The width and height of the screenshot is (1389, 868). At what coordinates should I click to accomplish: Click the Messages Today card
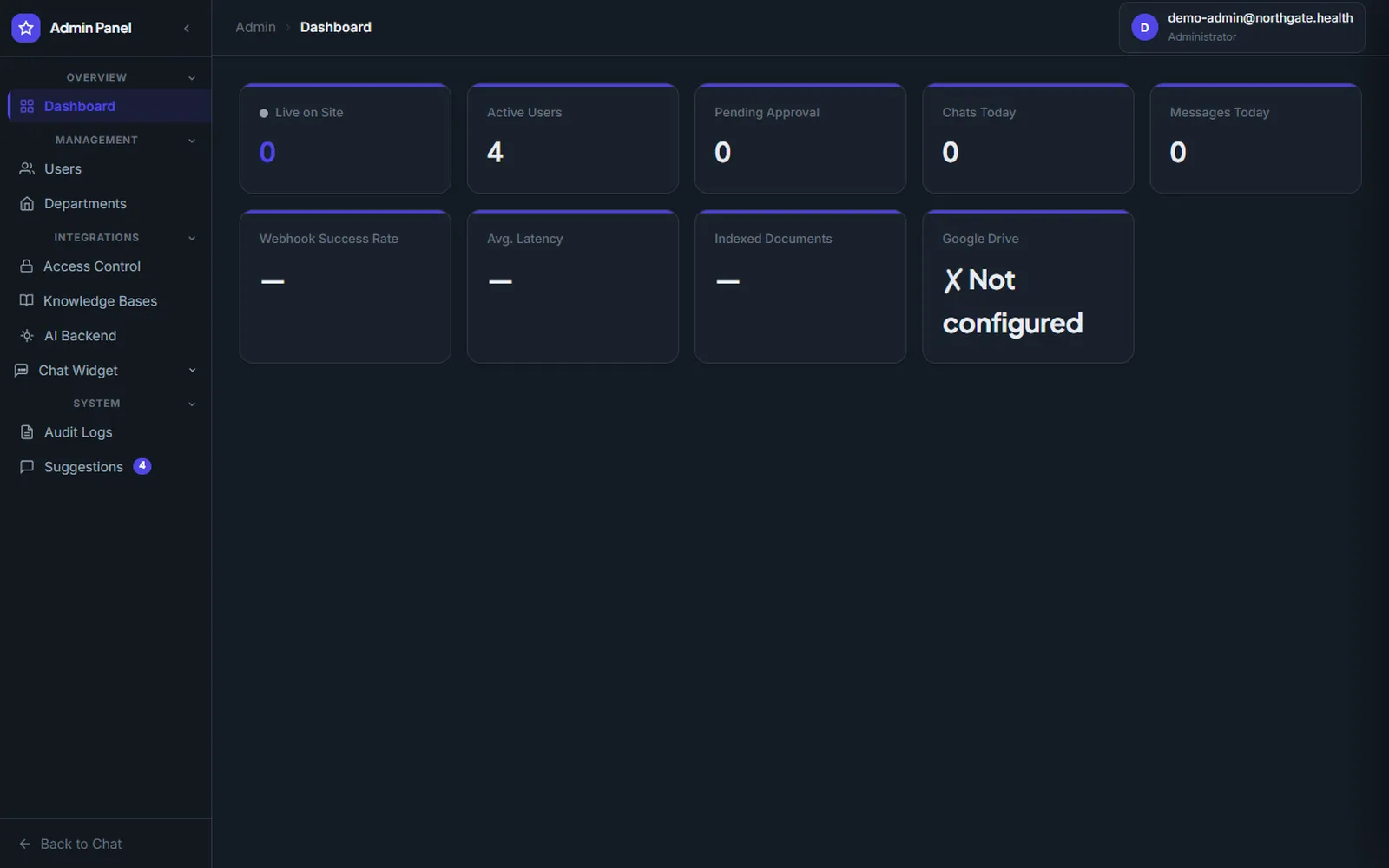click(x=1255, y=138)
